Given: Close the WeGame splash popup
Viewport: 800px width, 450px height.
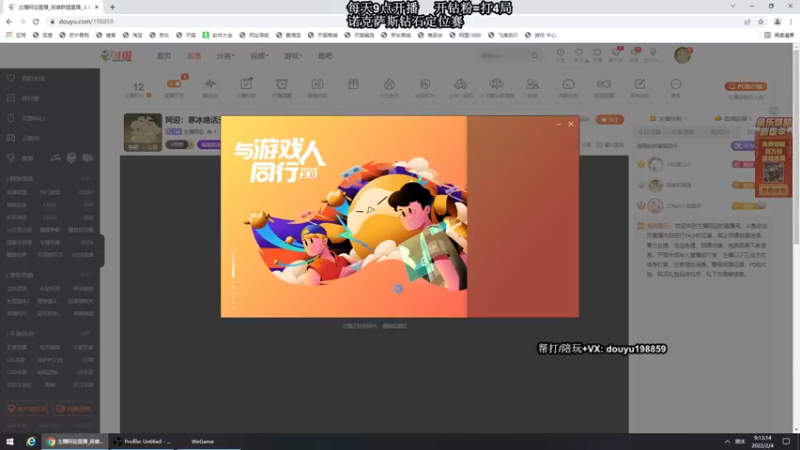Looking at the screenshot, I should pyautogui.click(x=571, y=124).
